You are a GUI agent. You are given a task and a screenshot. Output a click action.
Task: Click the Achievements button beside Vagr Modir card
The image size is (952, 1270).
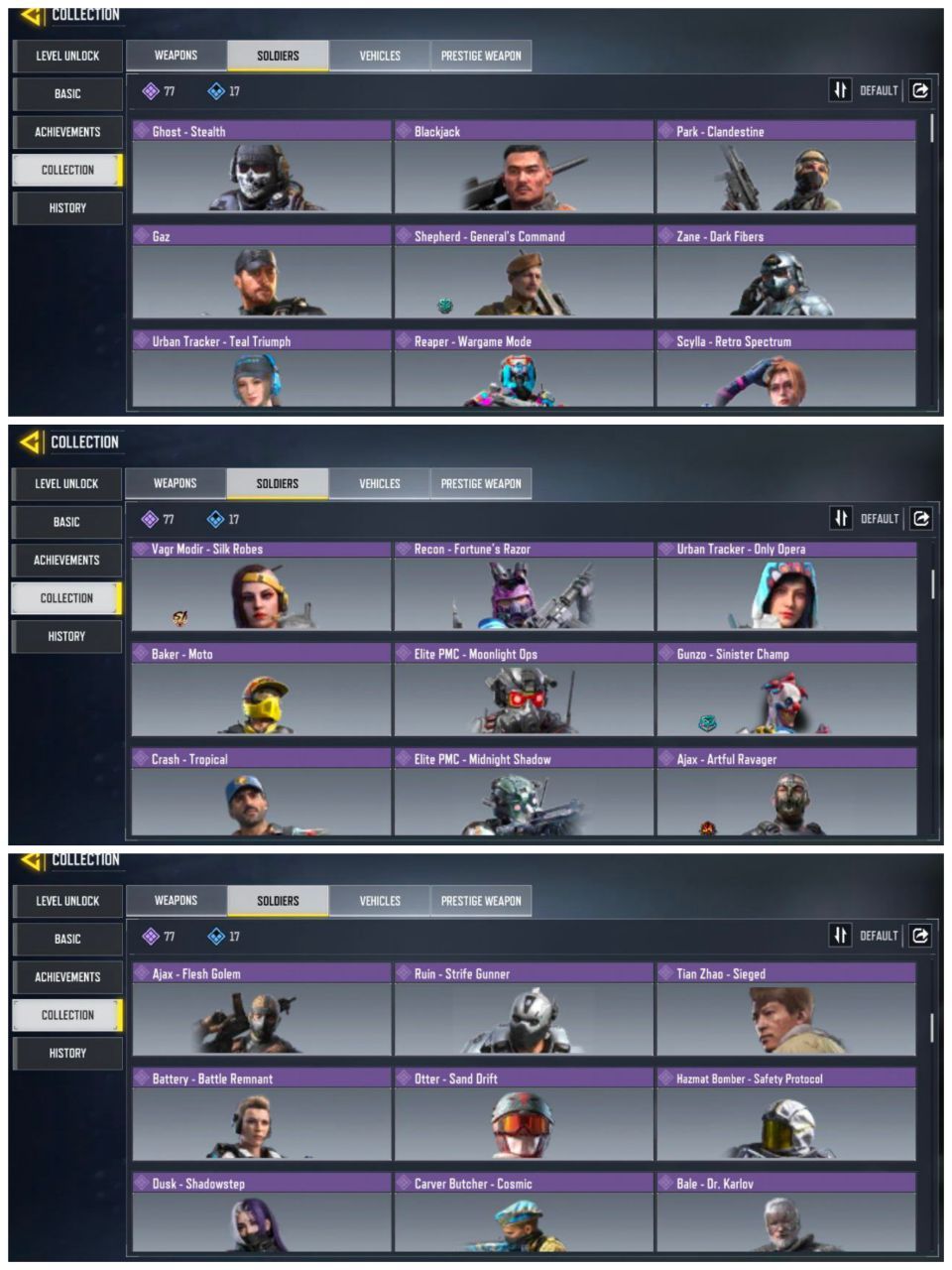coord(66,560)
